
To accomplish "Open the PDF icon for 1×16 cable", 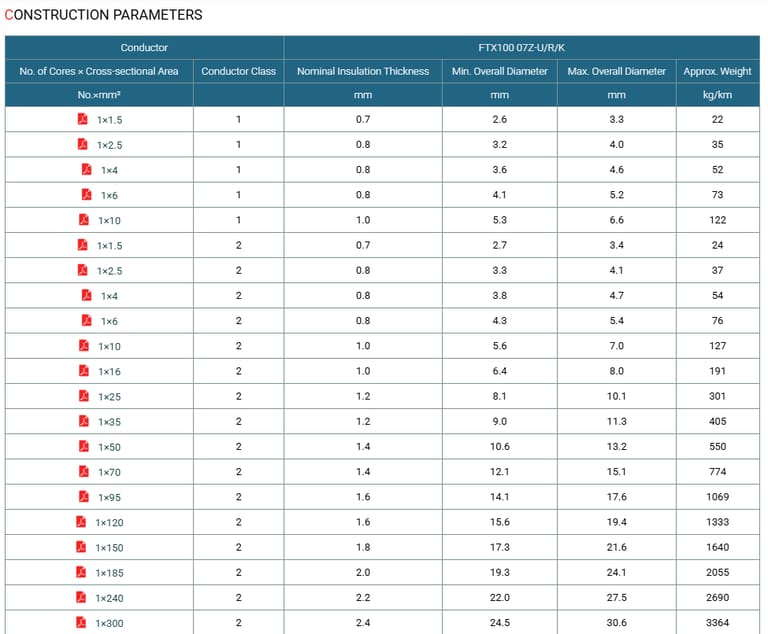I will tap(84, 371).
